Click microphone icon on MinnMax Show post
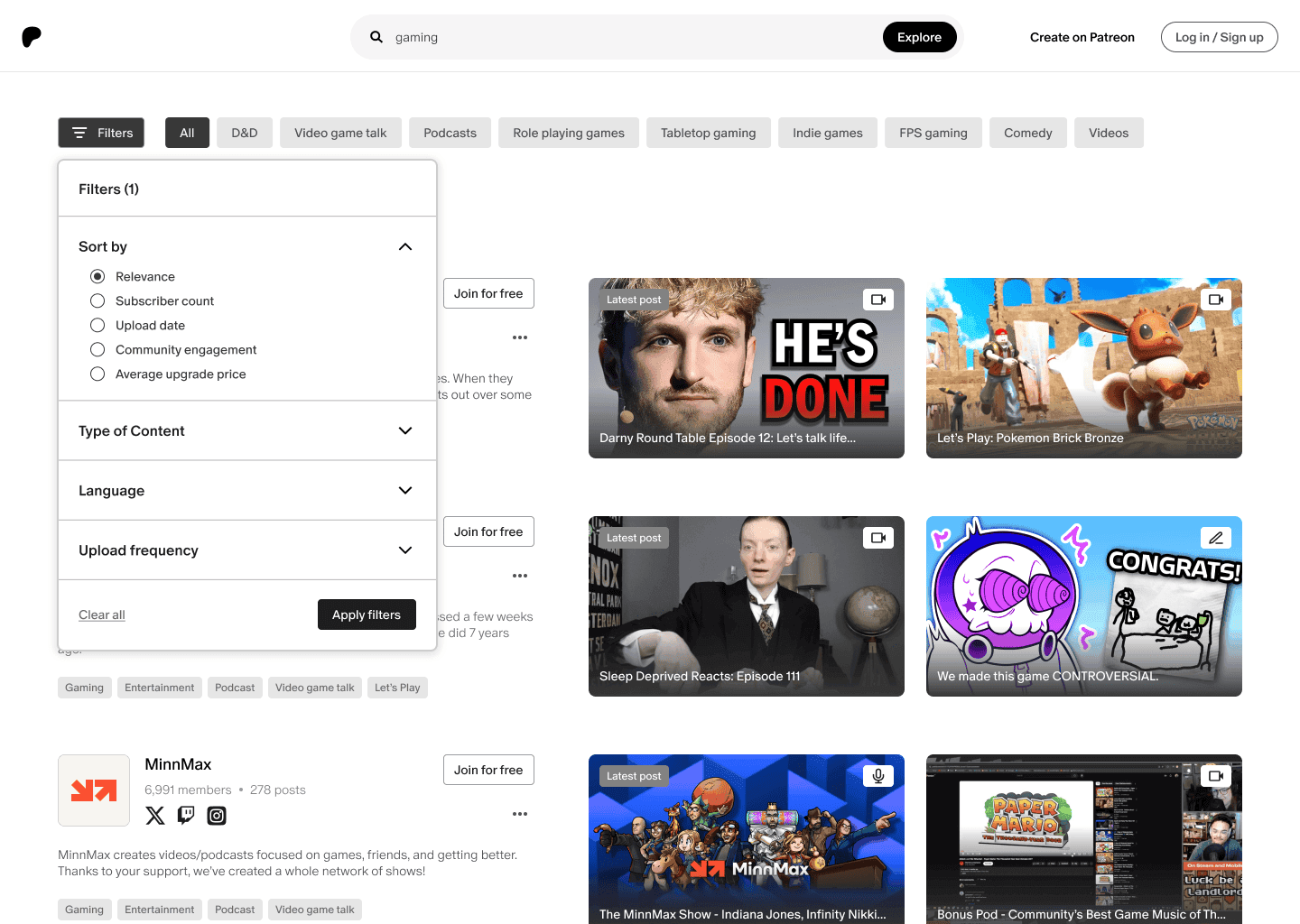 [x=878, y=776]
